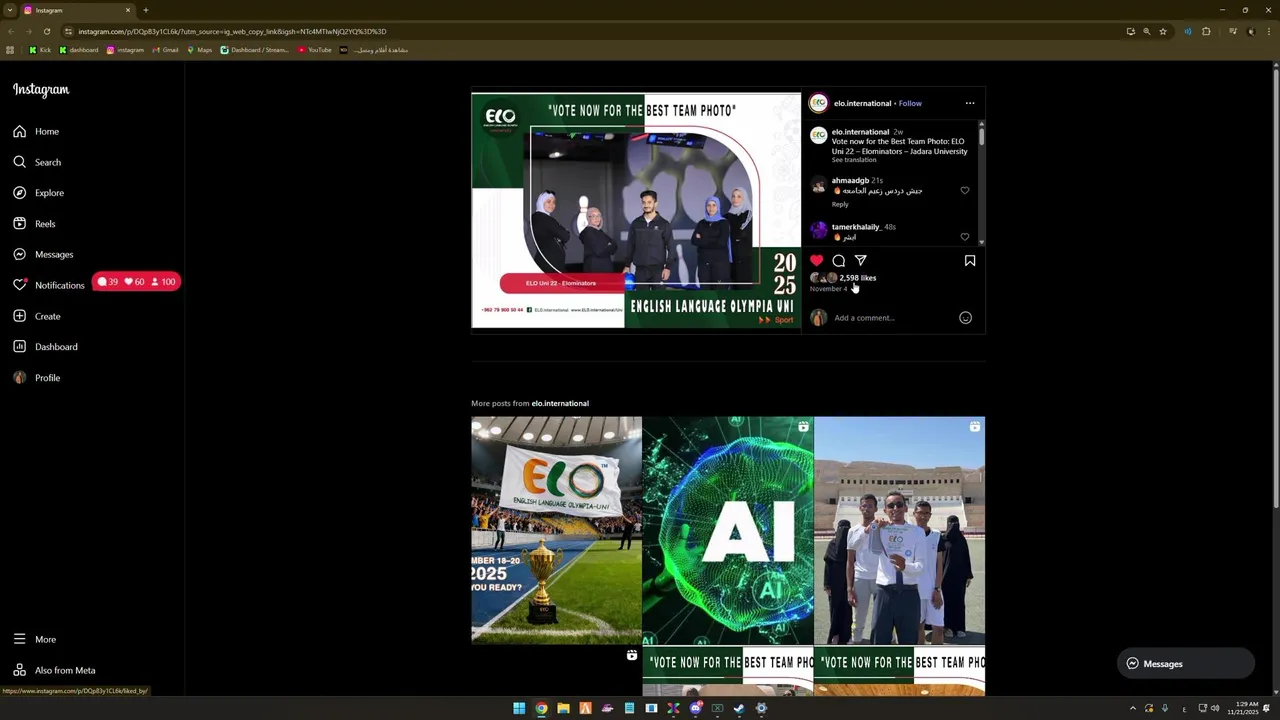Open floating Messages button at bottom right

pyautogui.click(x=1185, y=664)
